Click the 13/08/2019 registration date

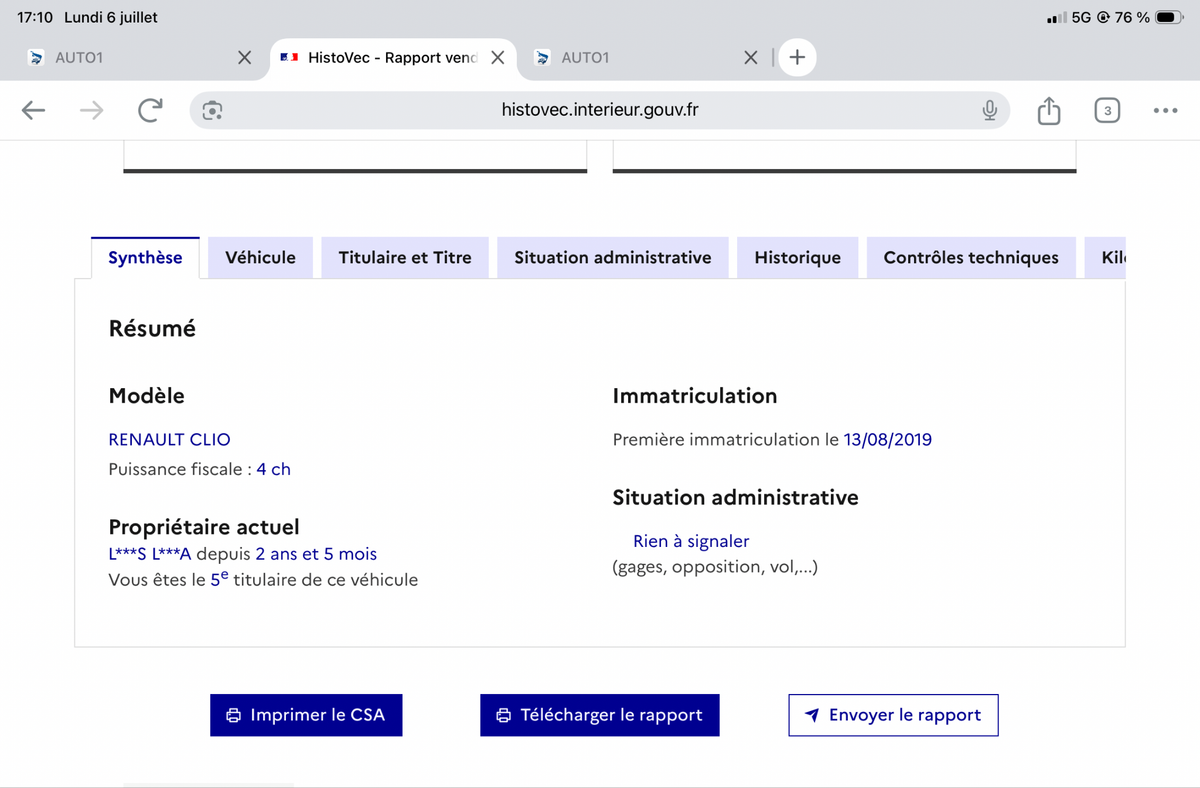[x=888, y=439]
